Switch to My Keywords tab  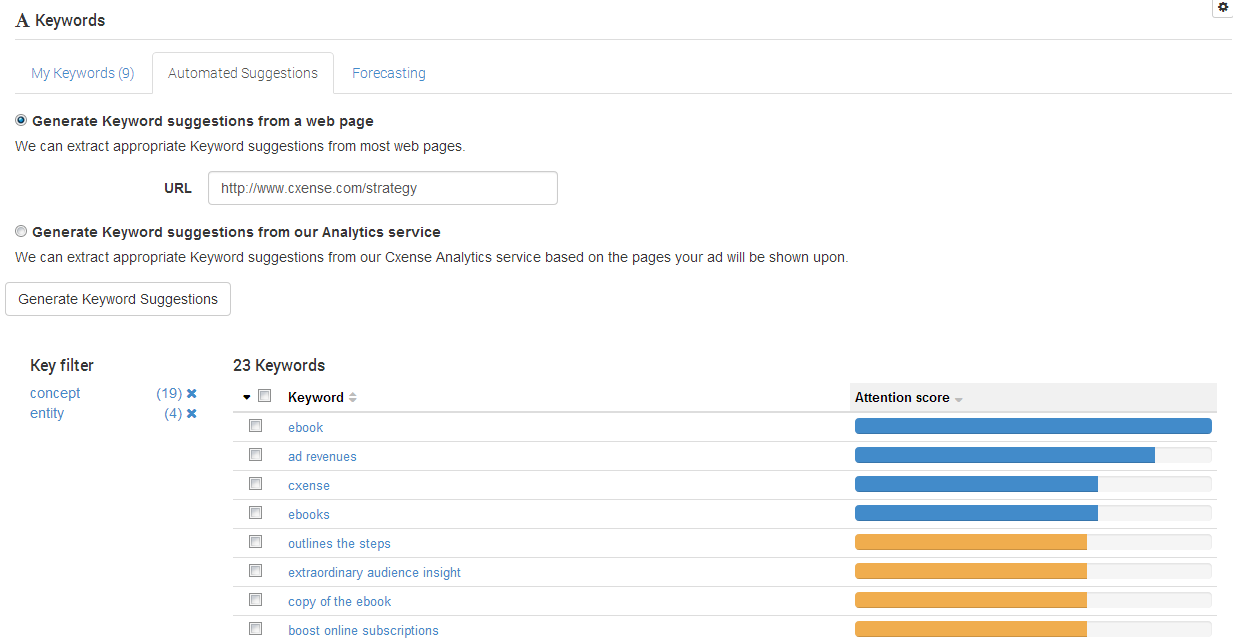click(82, 73)
